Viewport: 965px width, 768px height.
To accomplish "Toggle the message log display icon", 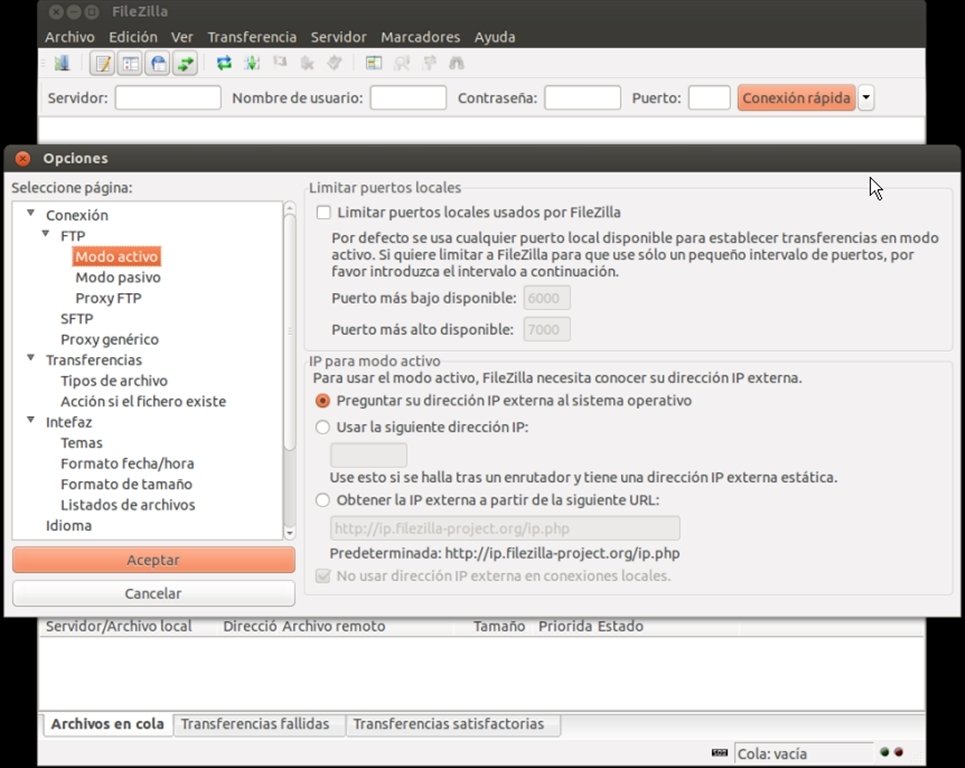I will coord(102,63).
